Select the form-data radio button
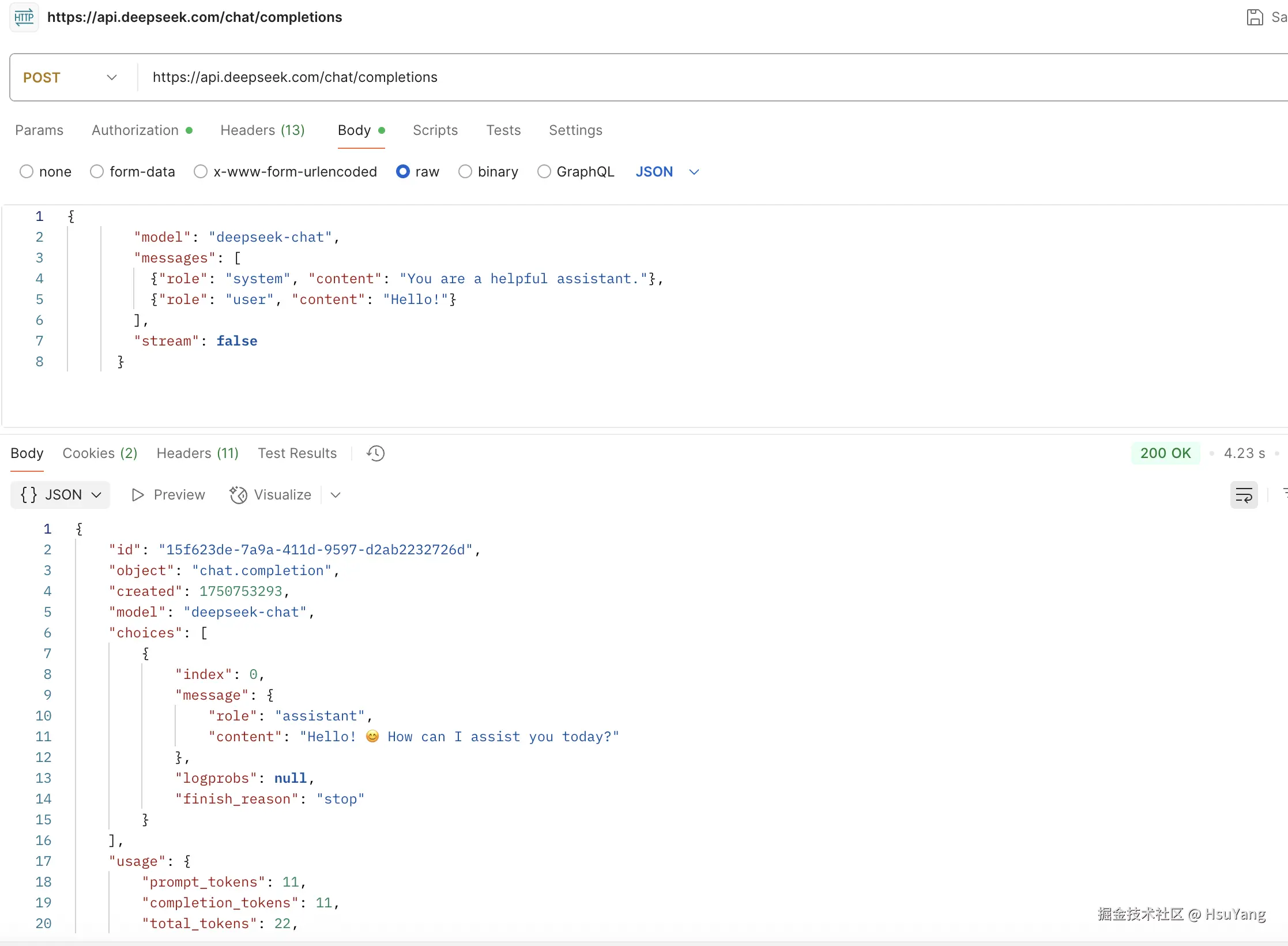Screen dimensions: 1288x946 coord(97,172)
